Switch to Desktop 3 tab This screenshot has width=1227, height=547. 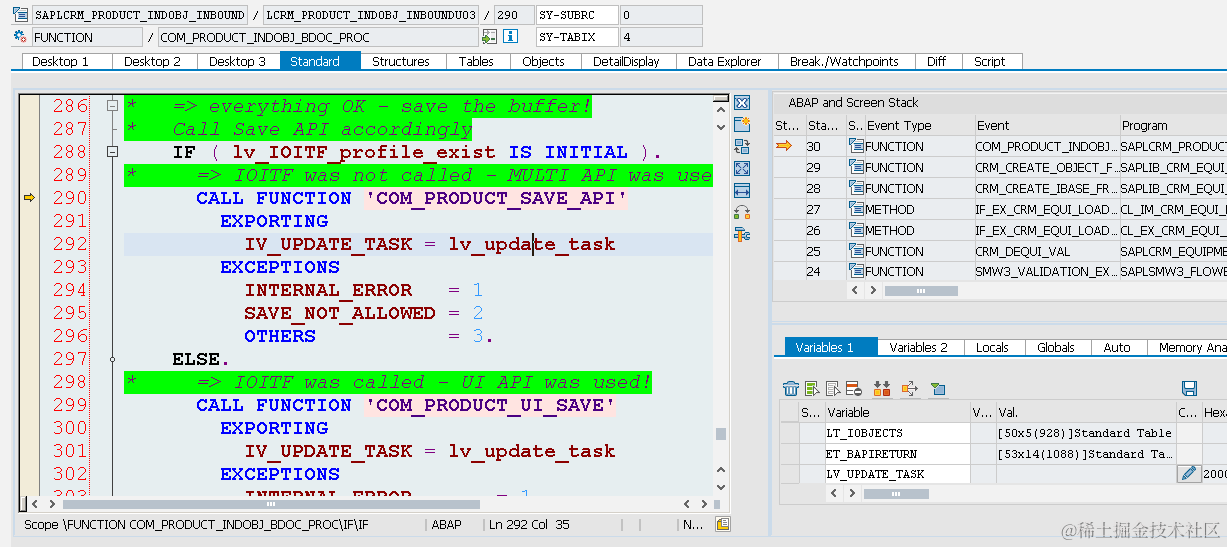(237, 61)
